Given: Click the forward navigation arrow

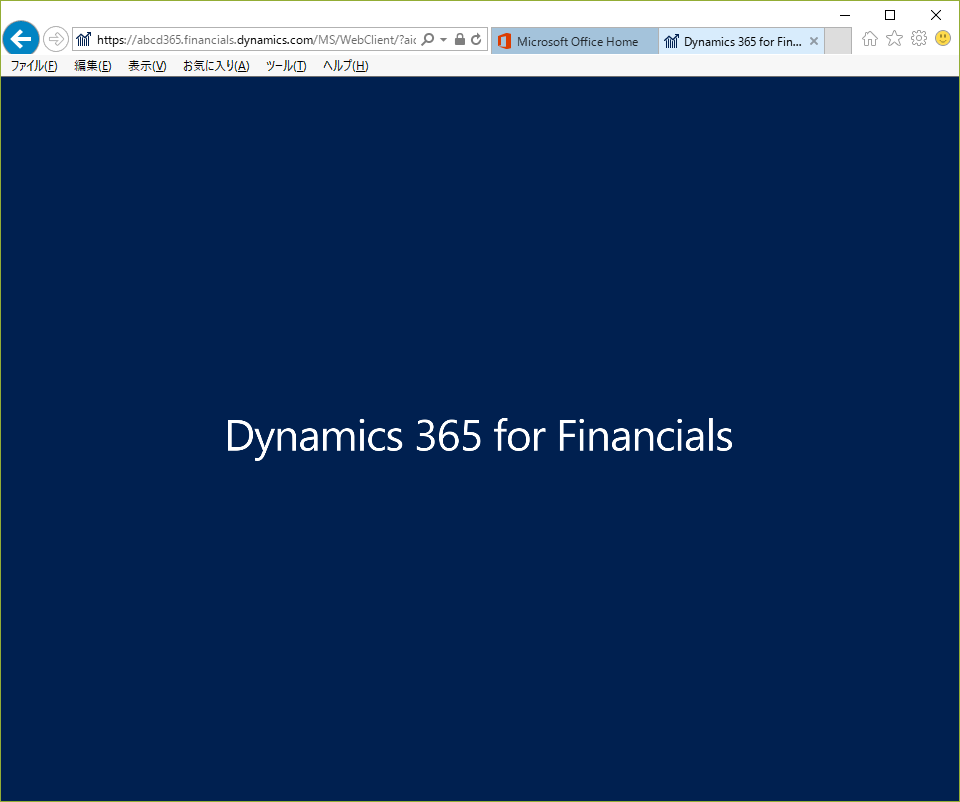Looking at the screenshot, I should 56,39.
